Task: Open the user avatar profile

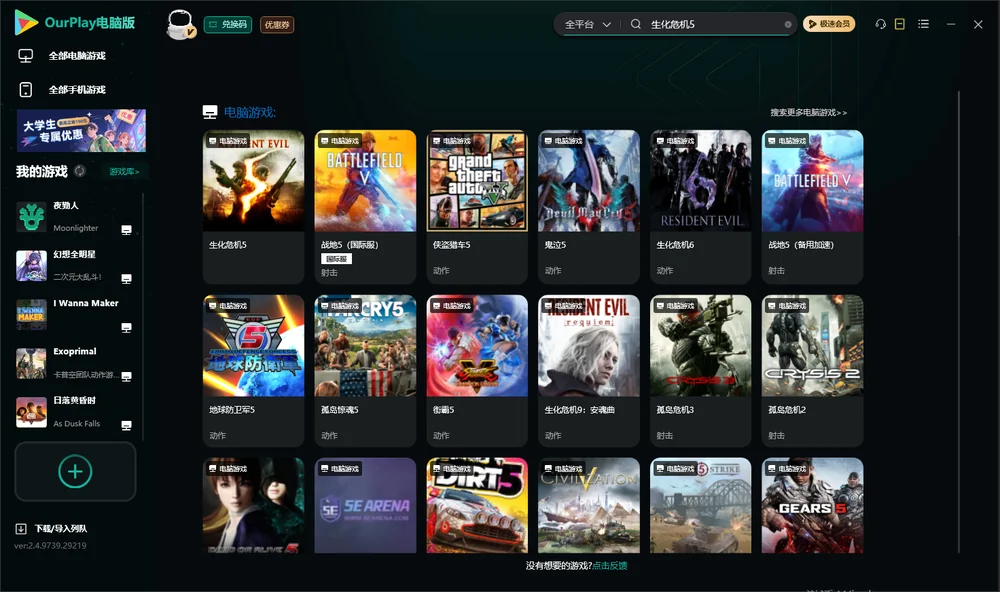Action: pyautogui.click(x=180, y=24)
